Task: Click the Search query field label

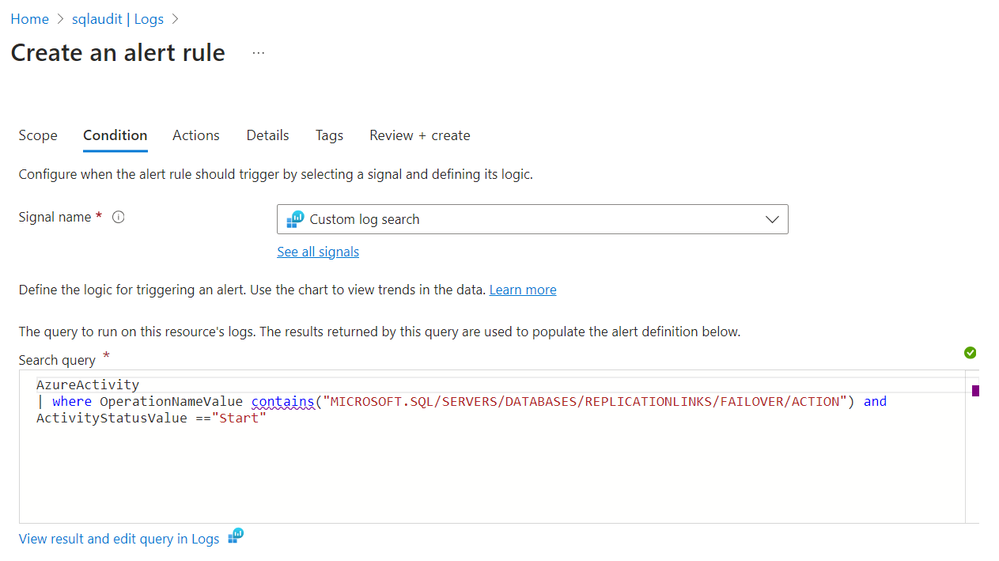Action: coord(57,360)
